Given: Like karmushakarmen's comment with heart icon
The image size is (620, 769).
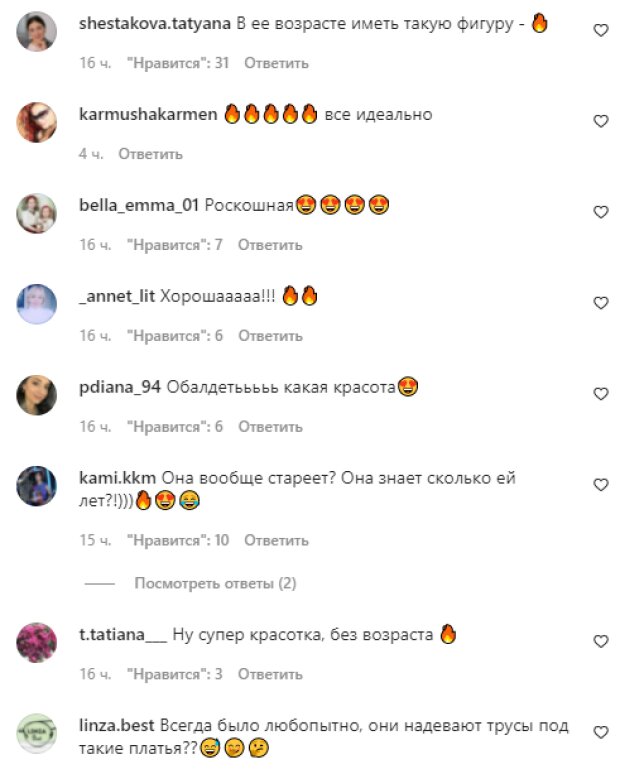Looking at the screenshot, I should (x=601, y=121).
